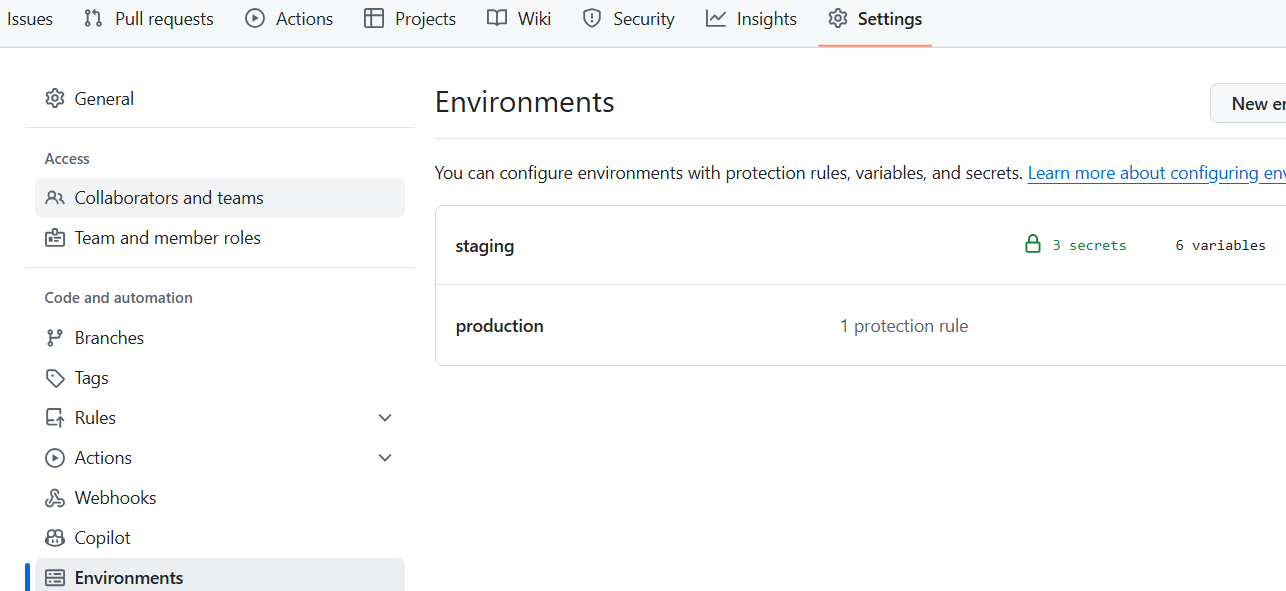Go to Branches settings
Image resolution: width=1286 pixels, height=591 pixels.
point(220,338)
